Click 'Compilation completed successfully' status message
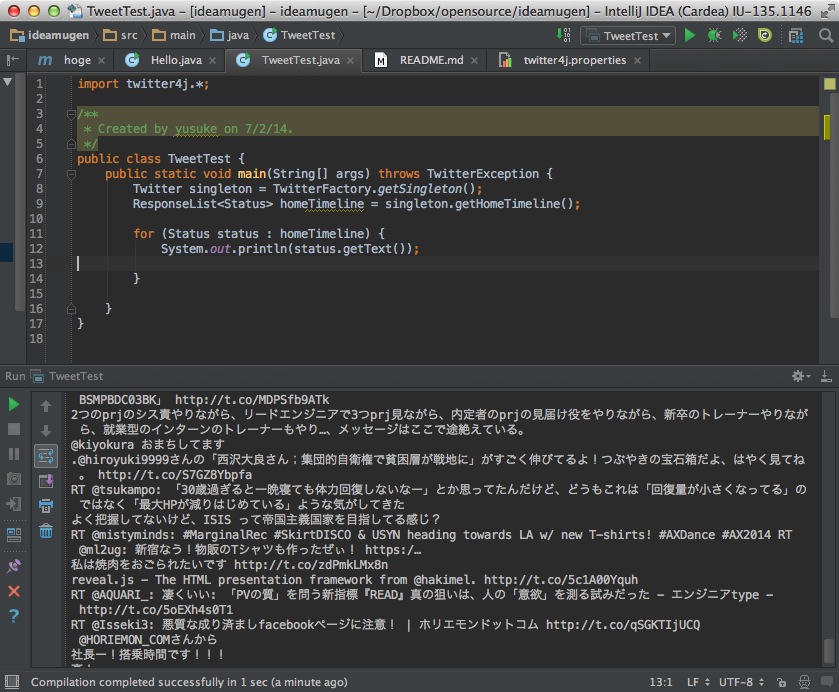 pyautogui.click(x=189, y=682)
